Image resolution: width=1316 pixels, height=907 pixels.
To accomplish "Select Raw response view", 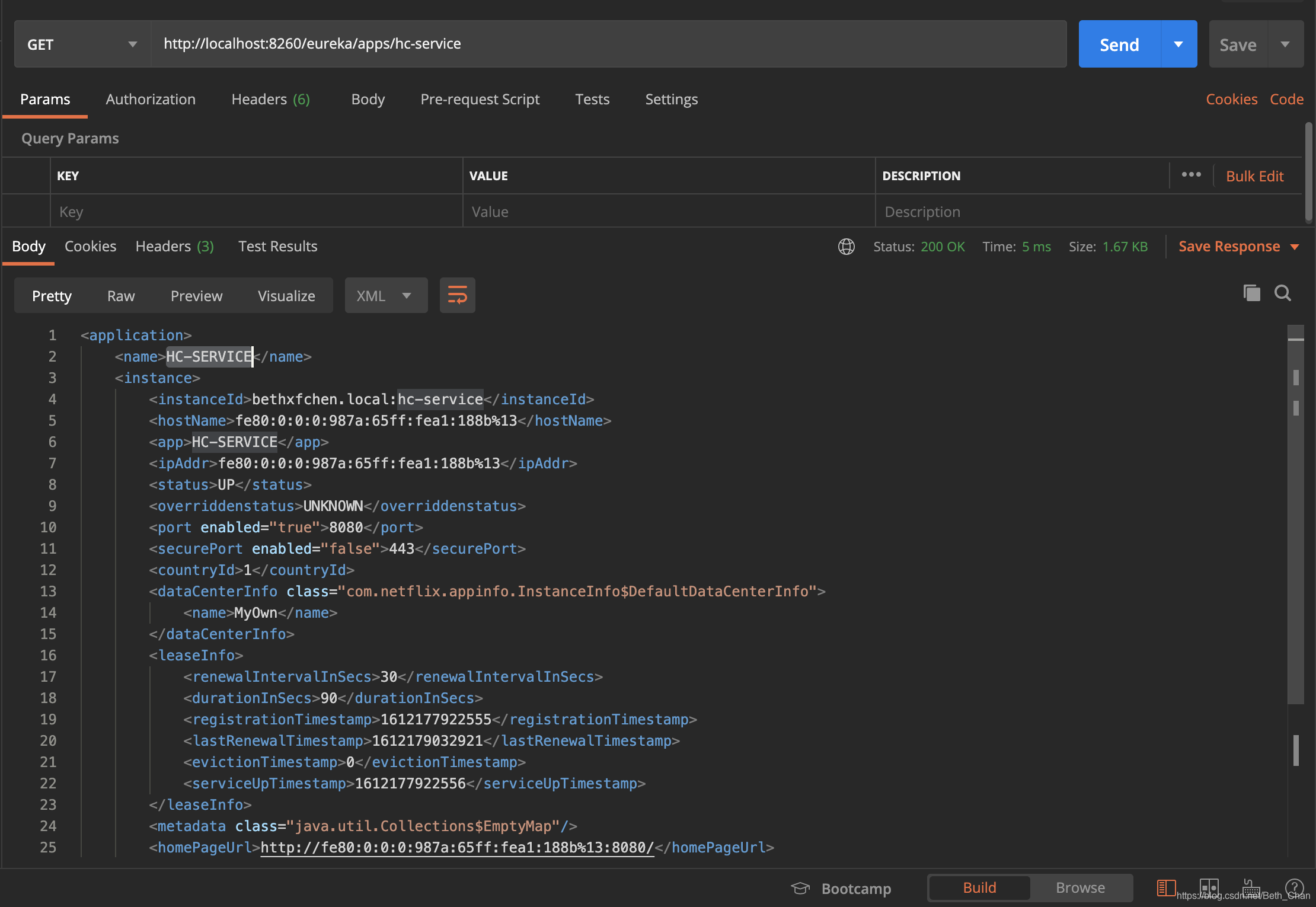I will point(121,296).
